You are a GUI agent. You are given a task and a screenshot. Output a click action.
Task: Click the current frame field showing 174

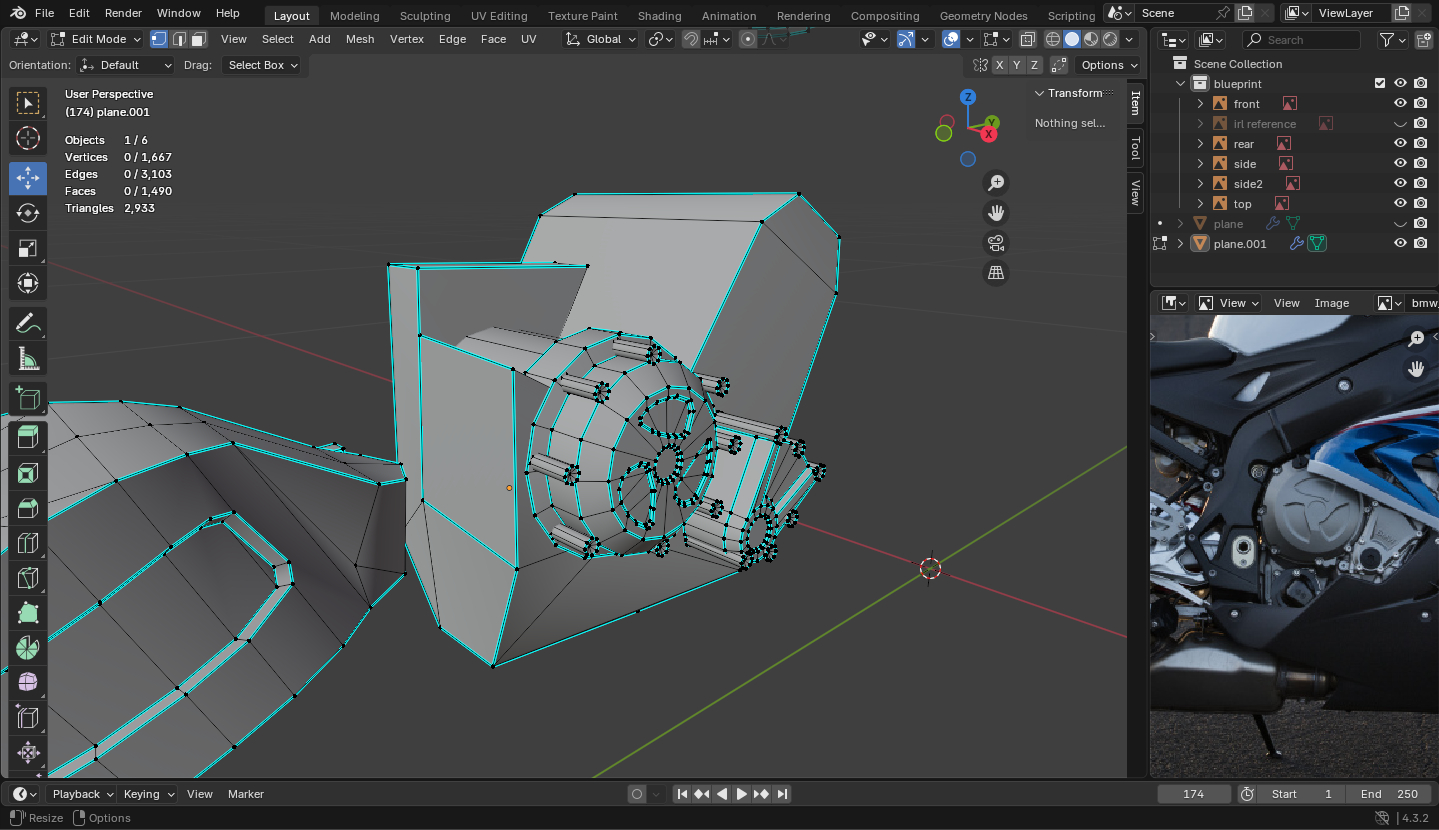tap(1193, 794)
